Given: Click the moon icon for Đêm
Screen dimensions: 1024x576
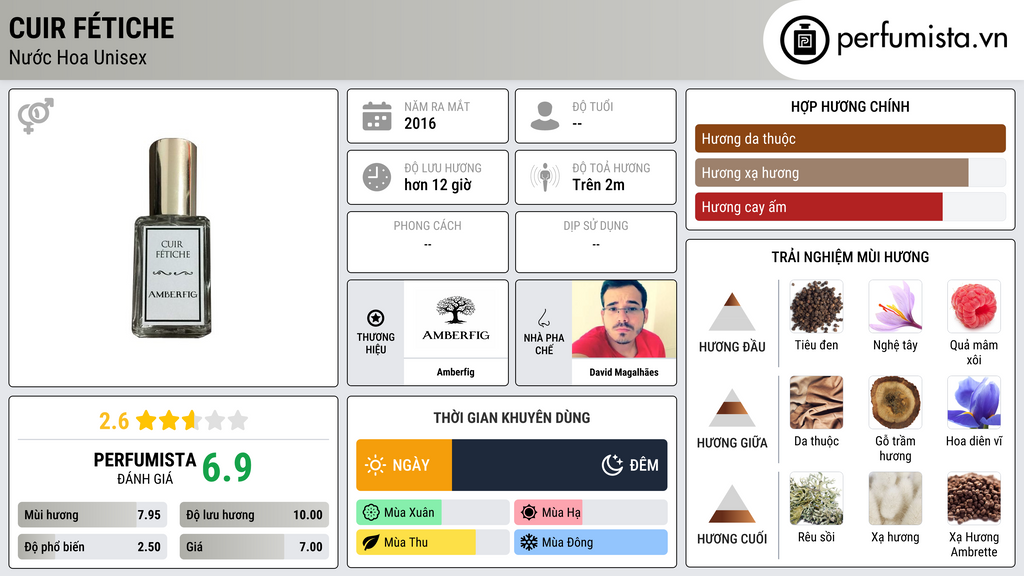Looking at the screenshot, I should 612,465.
